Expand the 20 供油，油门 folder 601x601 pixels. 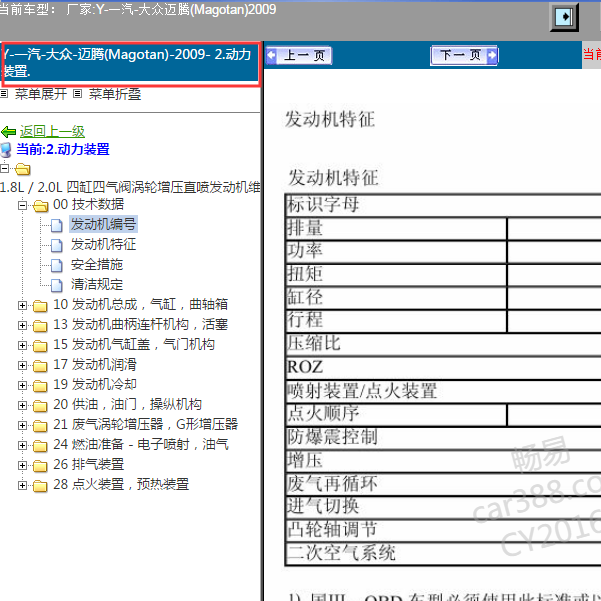[x=22, y=405]
